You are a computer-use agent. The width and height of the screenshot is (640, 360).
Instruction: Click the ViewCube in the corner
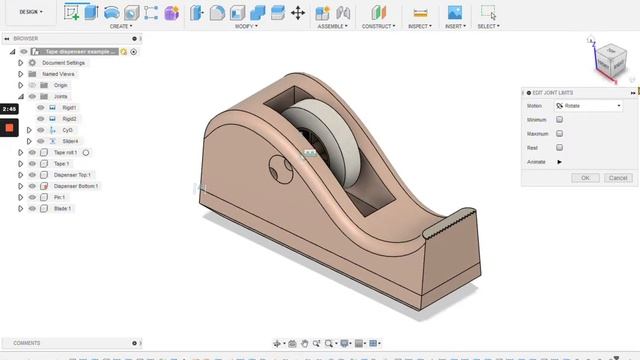click(611, 60)
